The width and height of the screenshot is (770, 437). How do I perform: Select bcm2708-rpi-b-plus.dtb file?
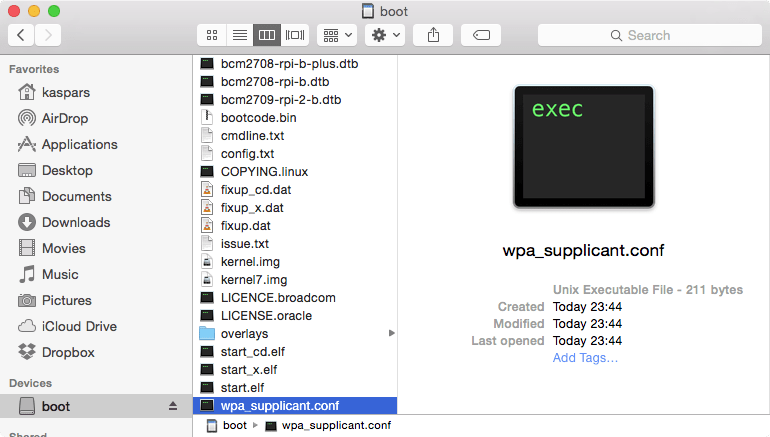[x=295, y=64]
